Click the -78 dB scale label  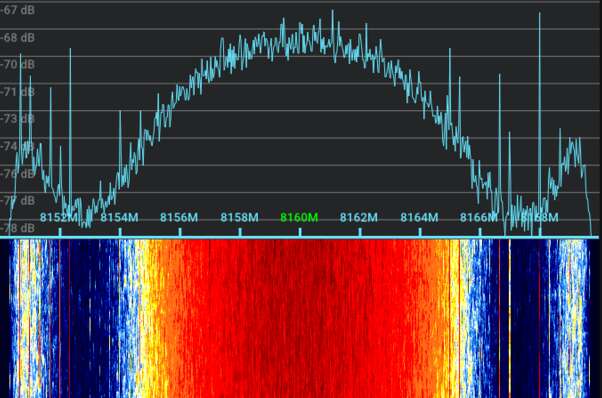(x=17, y=228)
